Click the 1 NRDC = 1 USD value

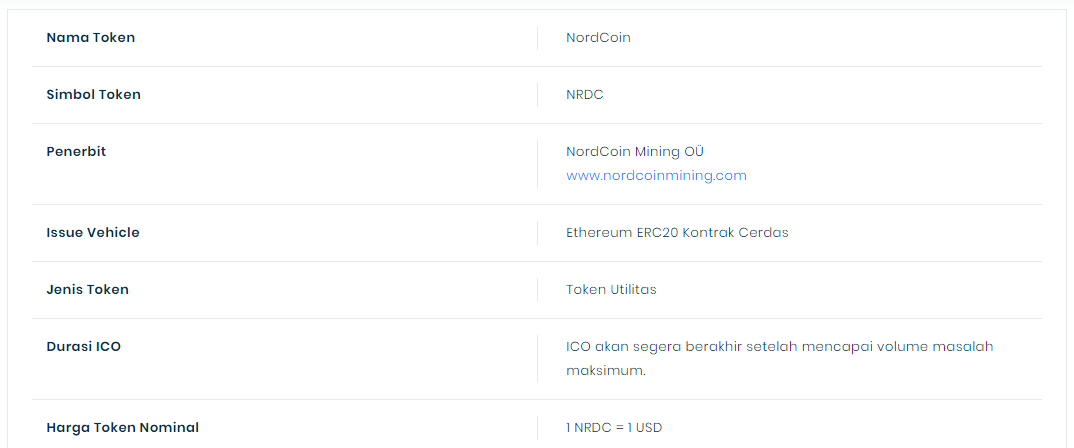click(x=614, y=427)
